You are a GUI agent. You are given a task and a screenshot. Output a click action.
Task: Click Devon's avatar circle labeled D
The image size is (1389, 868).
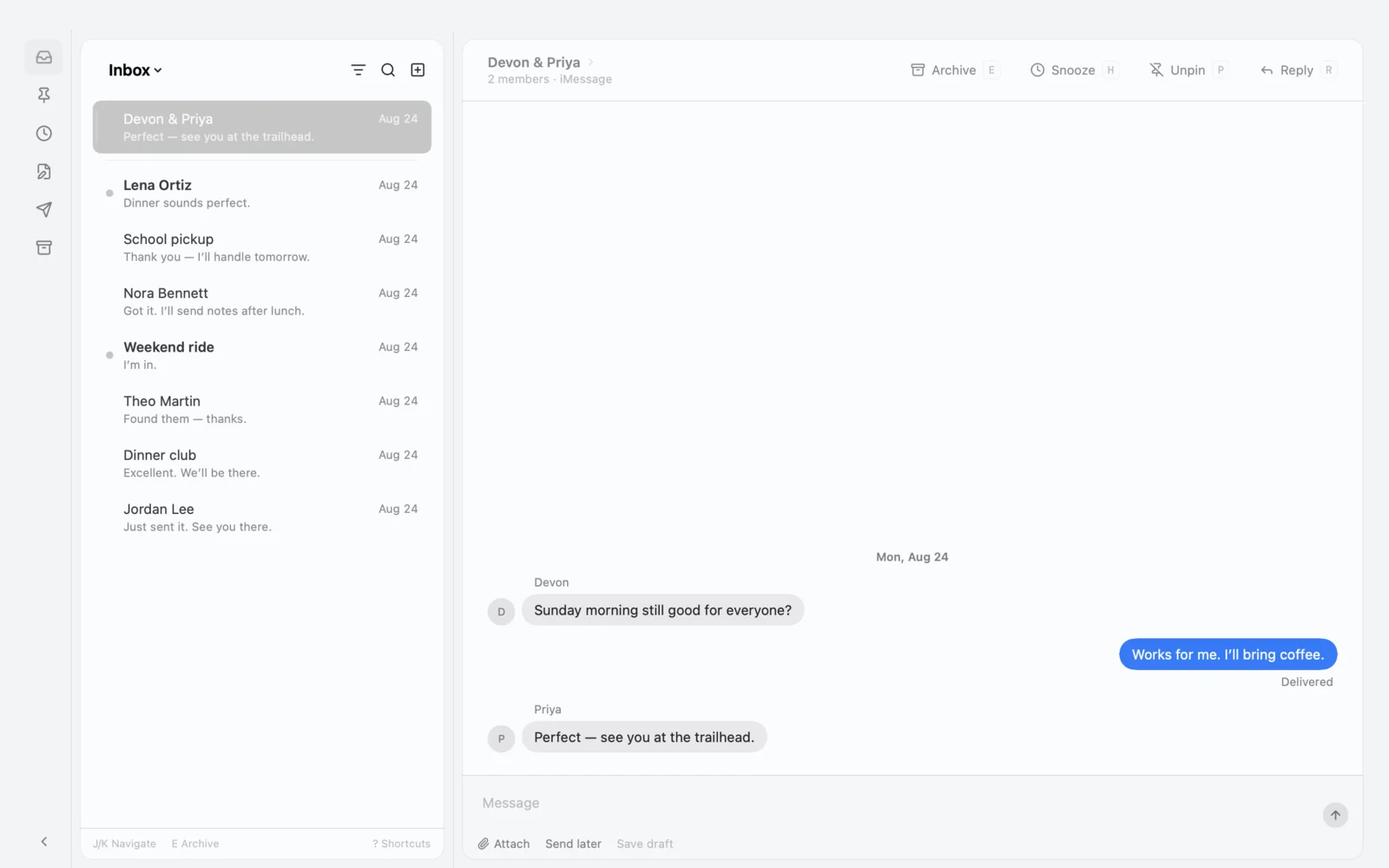501,612
